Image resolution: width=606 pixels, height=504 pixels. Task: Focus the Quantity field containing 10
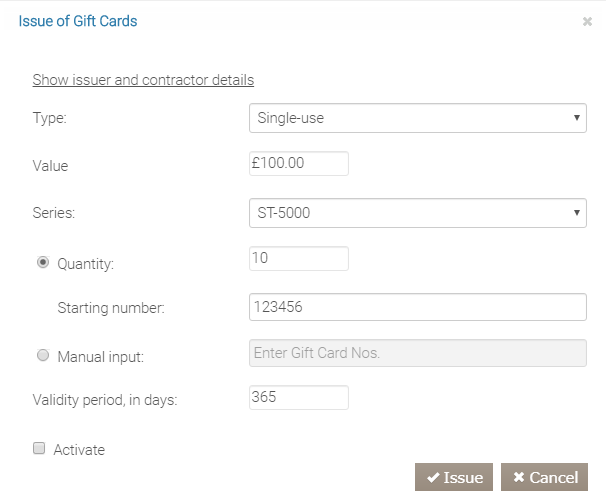tap(298, 258)
